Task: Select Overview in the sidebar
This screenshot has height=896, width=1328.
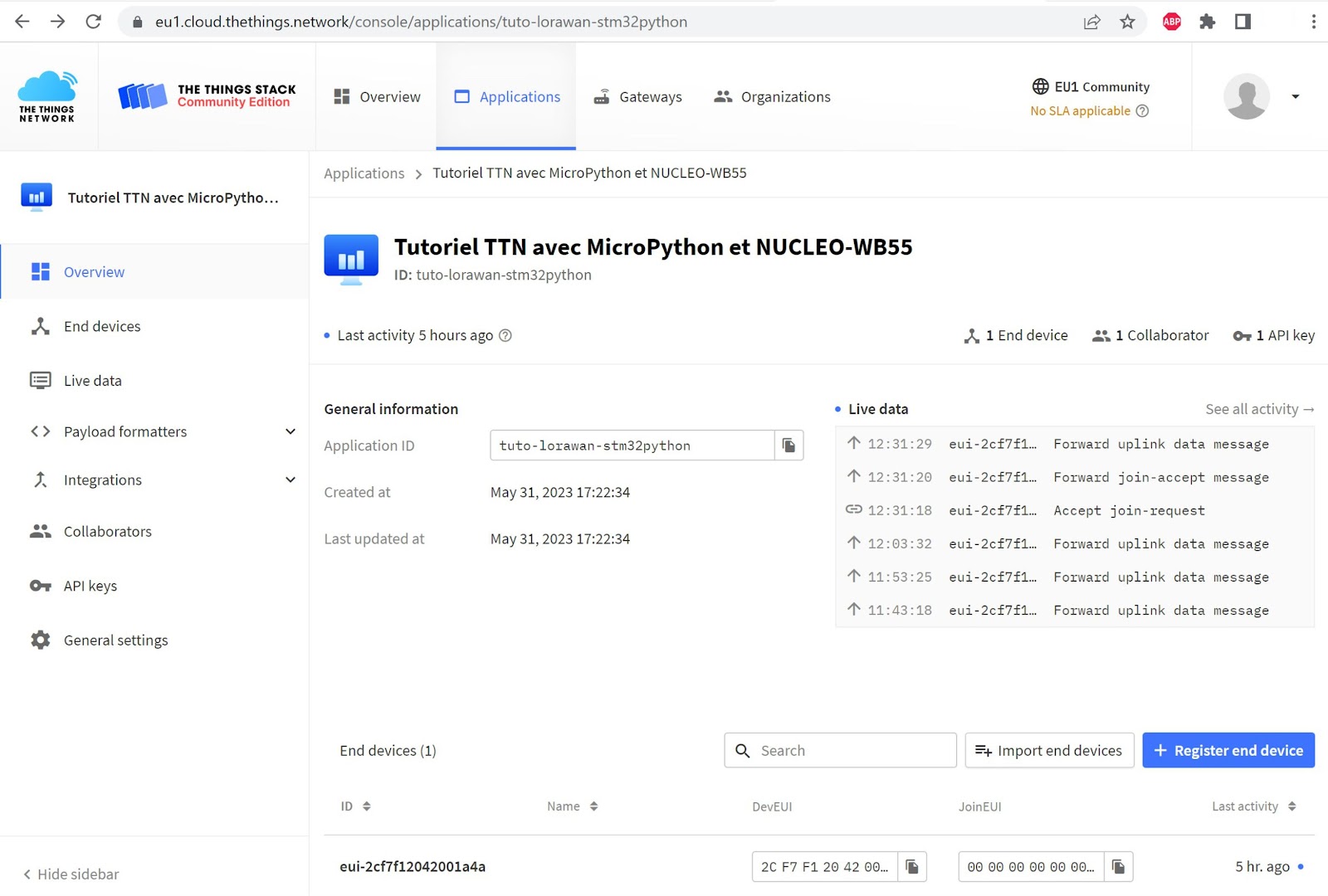Action: click(x=154, y=272)
